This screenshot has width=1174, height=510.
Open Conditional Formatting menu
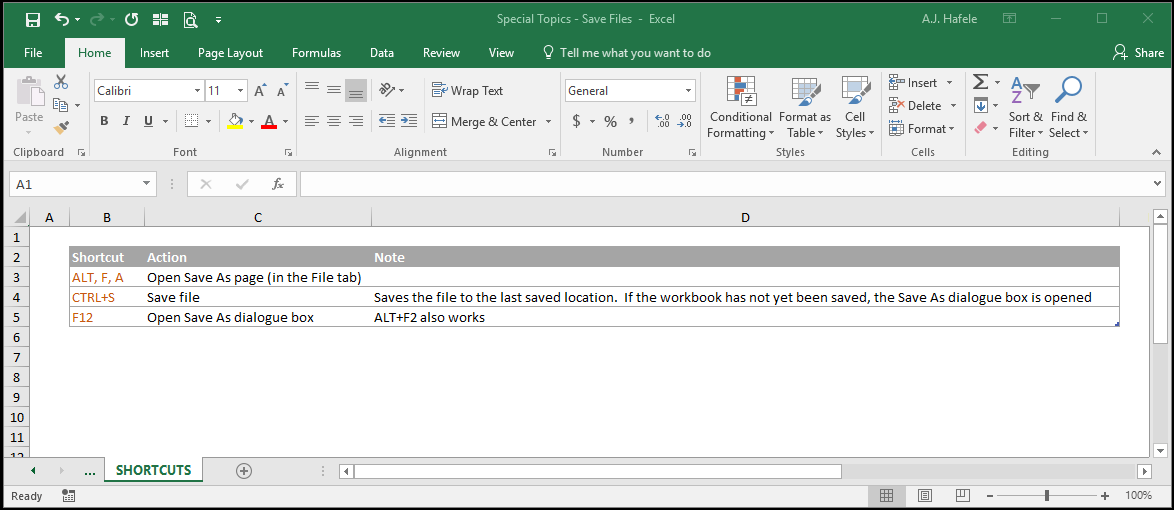(x=740, y=107)
